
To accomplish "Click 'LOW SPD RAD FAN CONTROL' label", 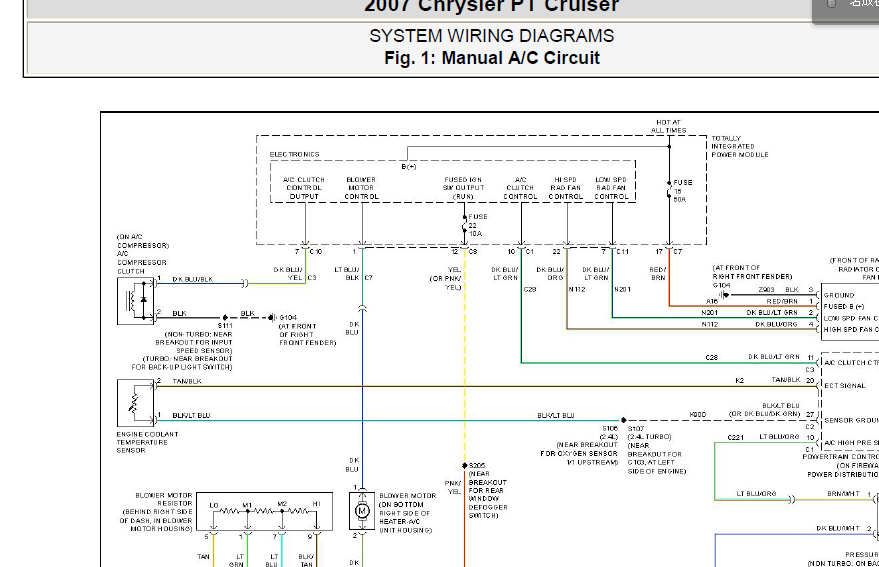I will 611,188.
